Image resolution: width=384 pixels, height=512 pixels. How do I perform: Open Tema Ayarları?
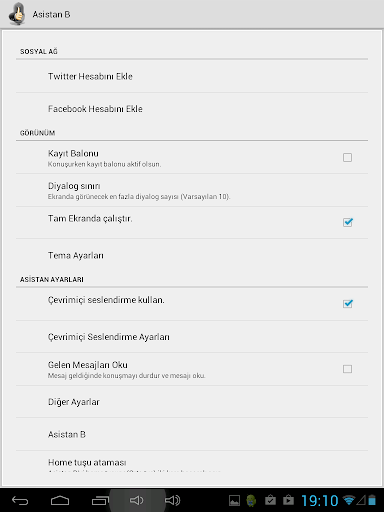click(x=192, y=255)
